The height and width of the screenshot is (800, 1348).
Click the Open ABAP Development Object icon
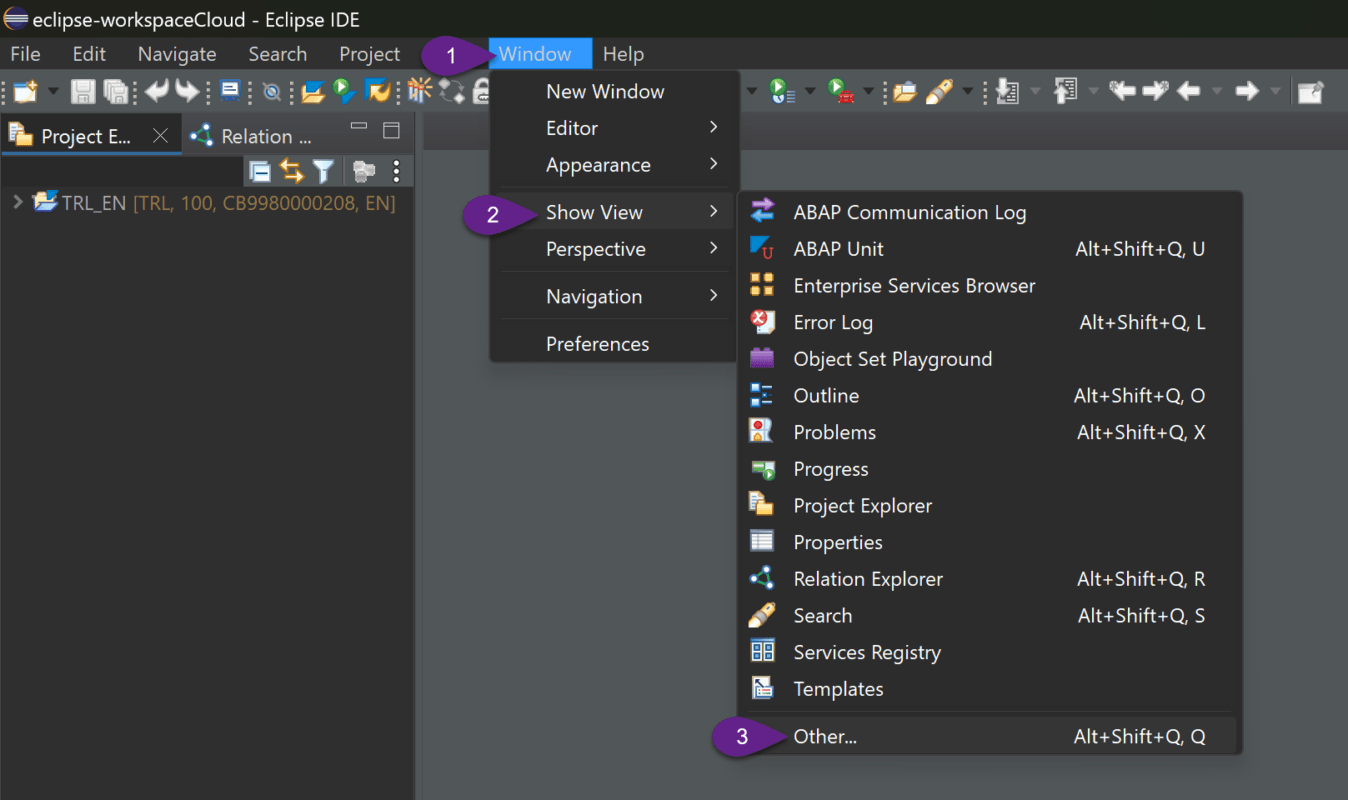coord(313,92)
